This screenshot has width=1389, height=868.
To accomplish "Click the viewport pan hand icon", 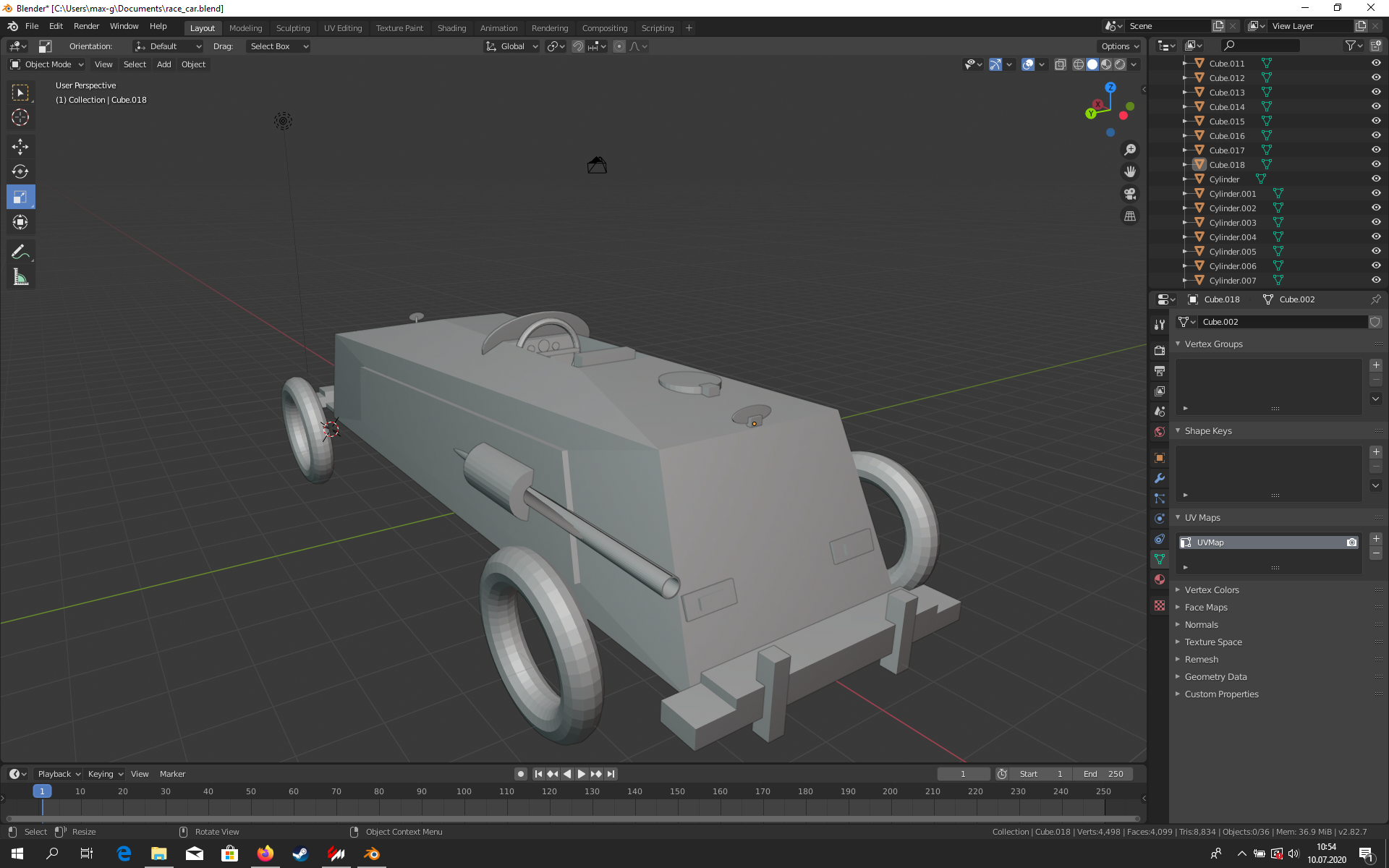I will (1130, 171).
